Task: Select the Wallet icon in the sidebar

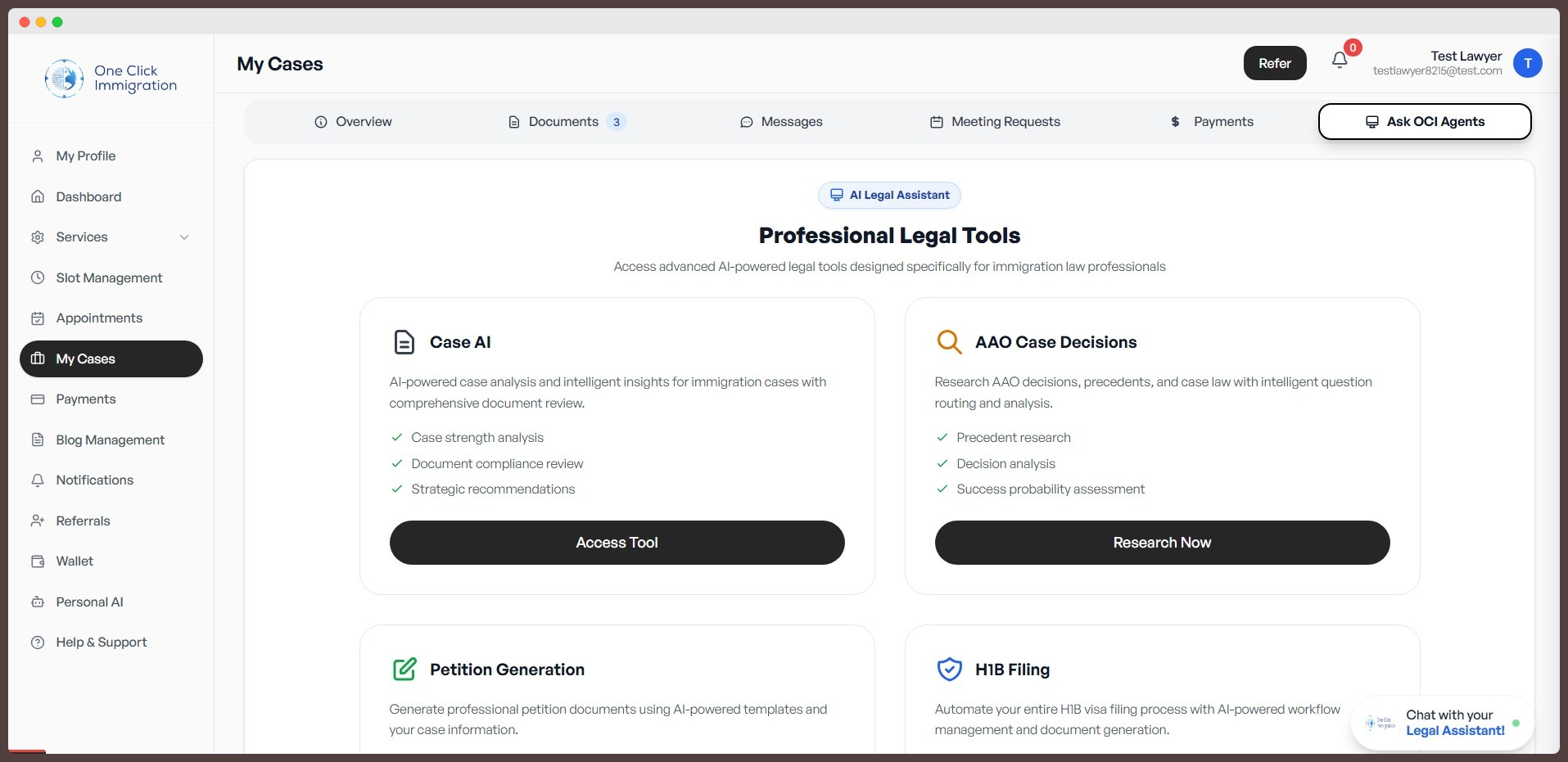Action: (38, 561)
